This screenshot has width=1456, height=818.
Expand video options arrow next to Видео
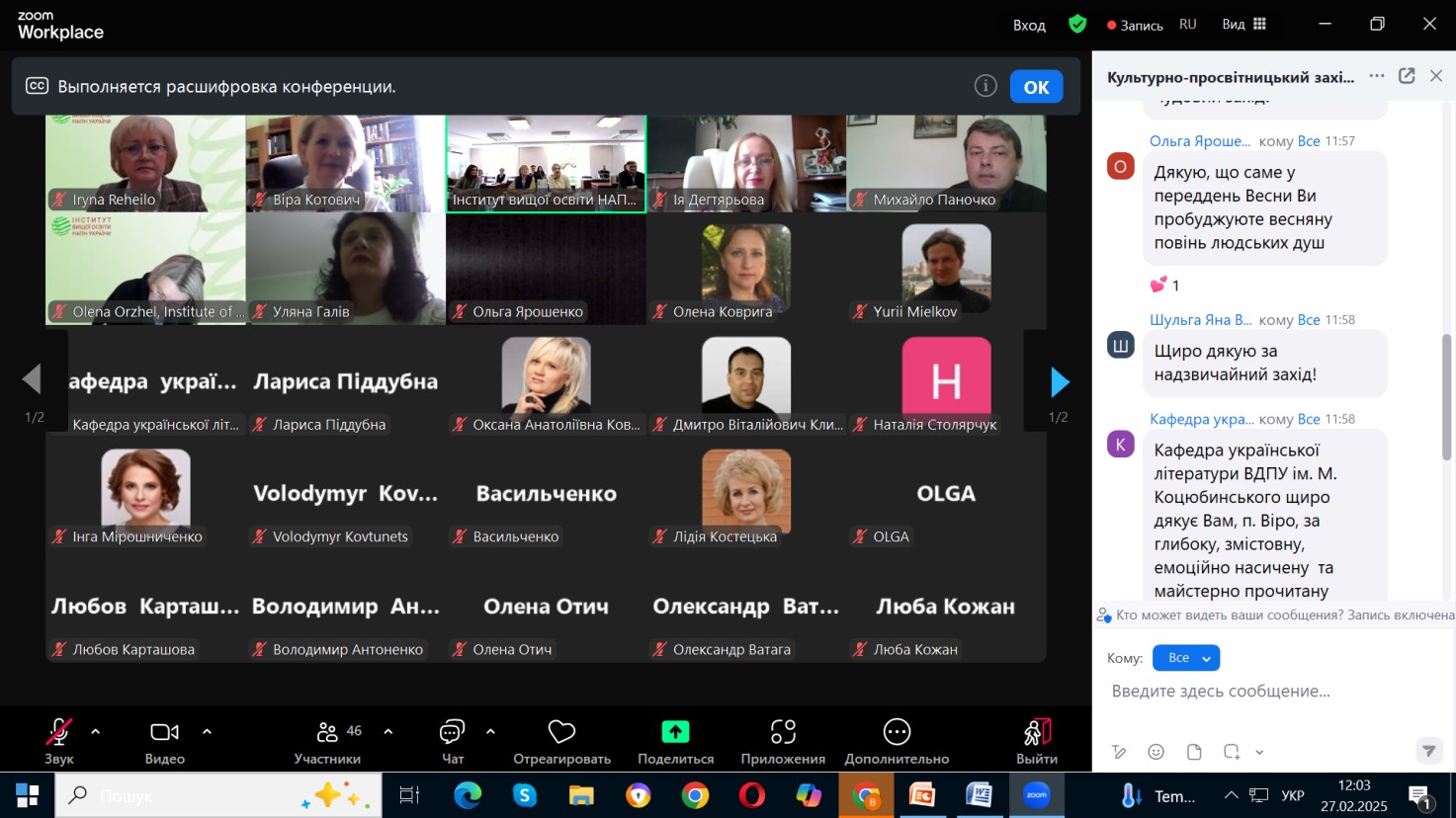pyautogui.click(x=207, y=732)
